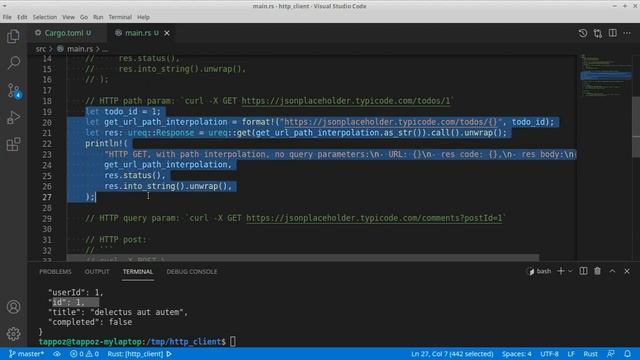Open the Manage gear icon
The width and height of the screenshot is (640, 360).
click(13, 333)
